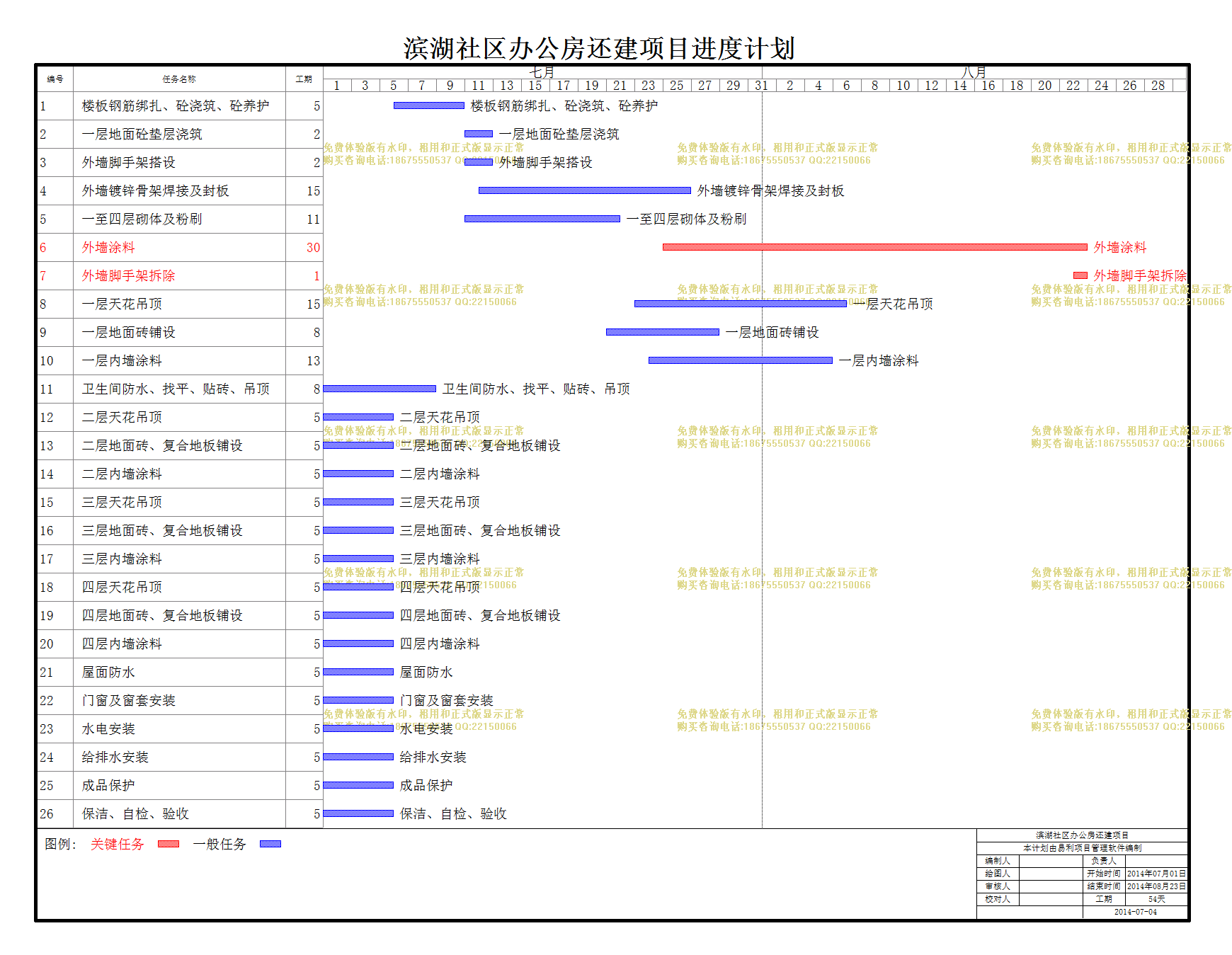Click the blue 一般任务 legend swatch
1232x955 pixels.
pyautogui.click(x=270, y=844)
